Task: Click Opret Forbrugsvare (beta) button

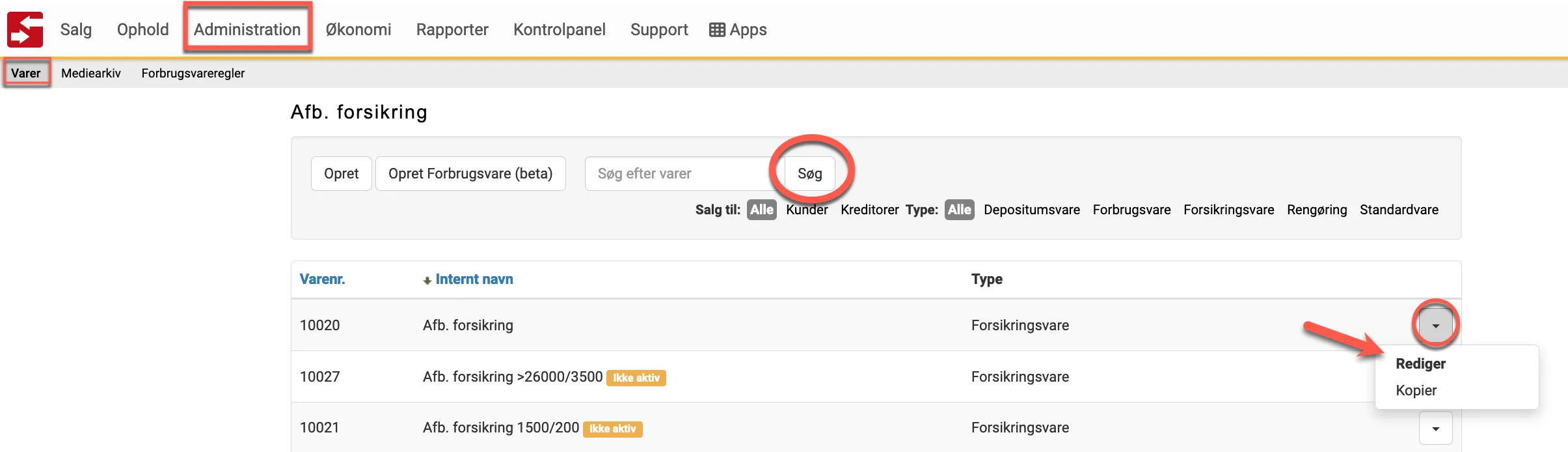Action: point(470,173)
